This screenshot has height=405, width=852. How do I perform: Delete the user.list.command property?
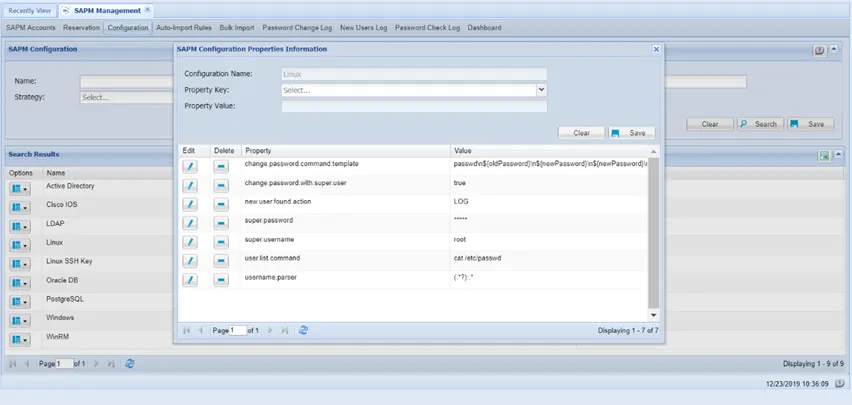pos(221,261)
